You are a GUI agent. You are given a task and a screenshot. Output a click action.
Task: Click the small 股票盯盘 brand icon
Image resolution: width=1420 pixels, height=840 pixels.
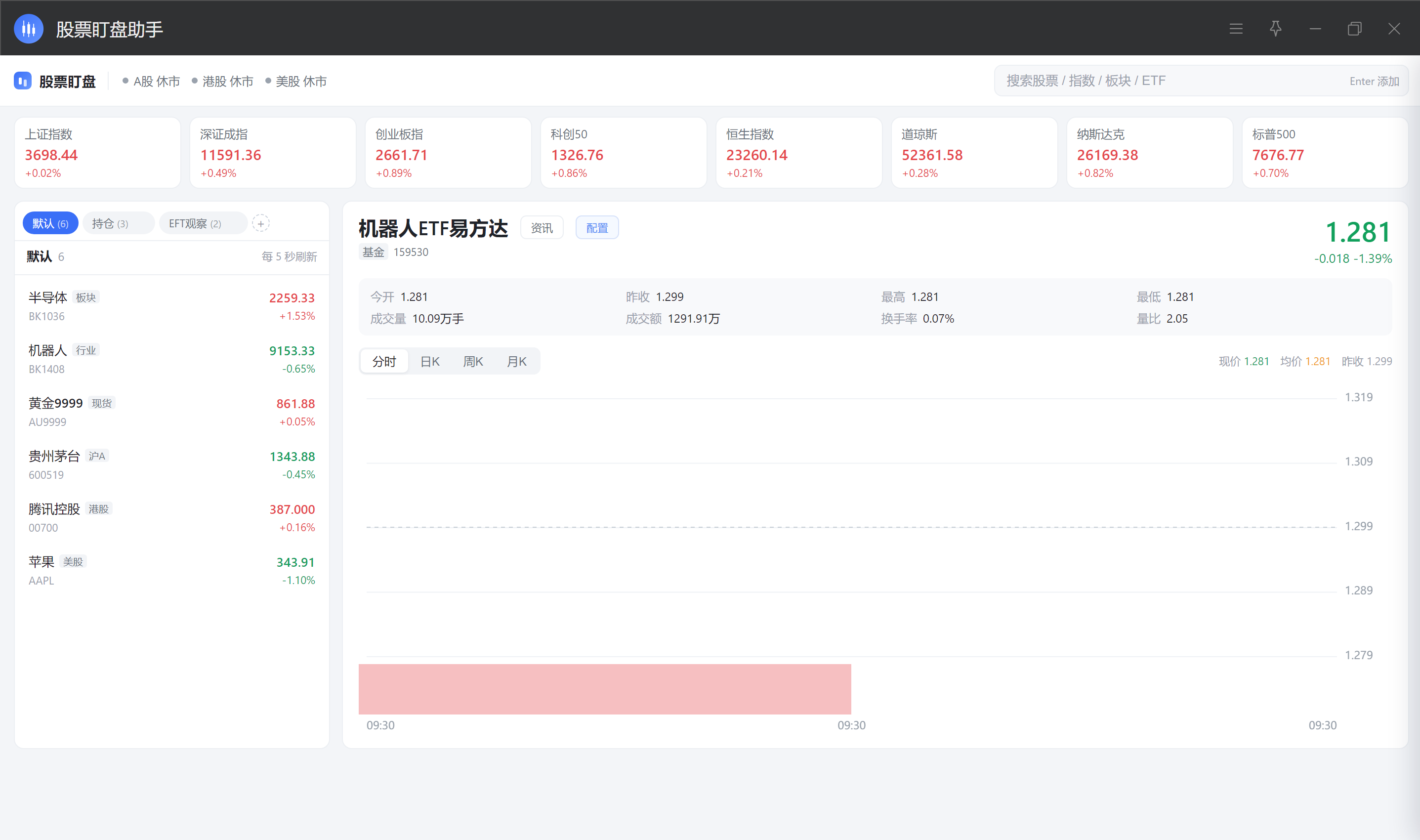pyautogui.click(x=23, y=81)
